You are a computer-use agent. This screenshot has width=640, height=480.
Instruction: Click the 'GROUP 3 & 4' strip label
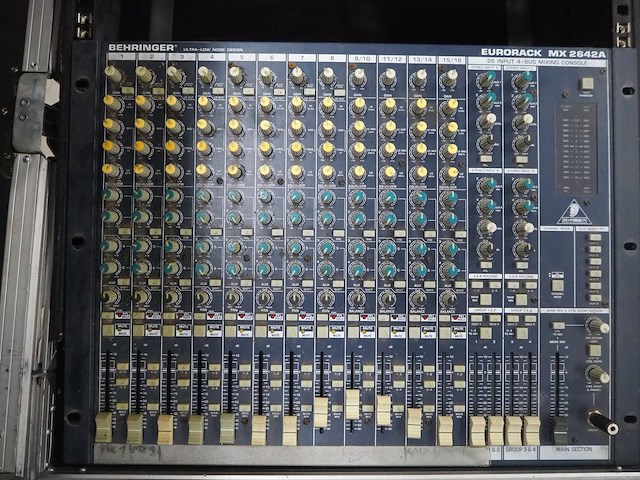click(521, 449)
